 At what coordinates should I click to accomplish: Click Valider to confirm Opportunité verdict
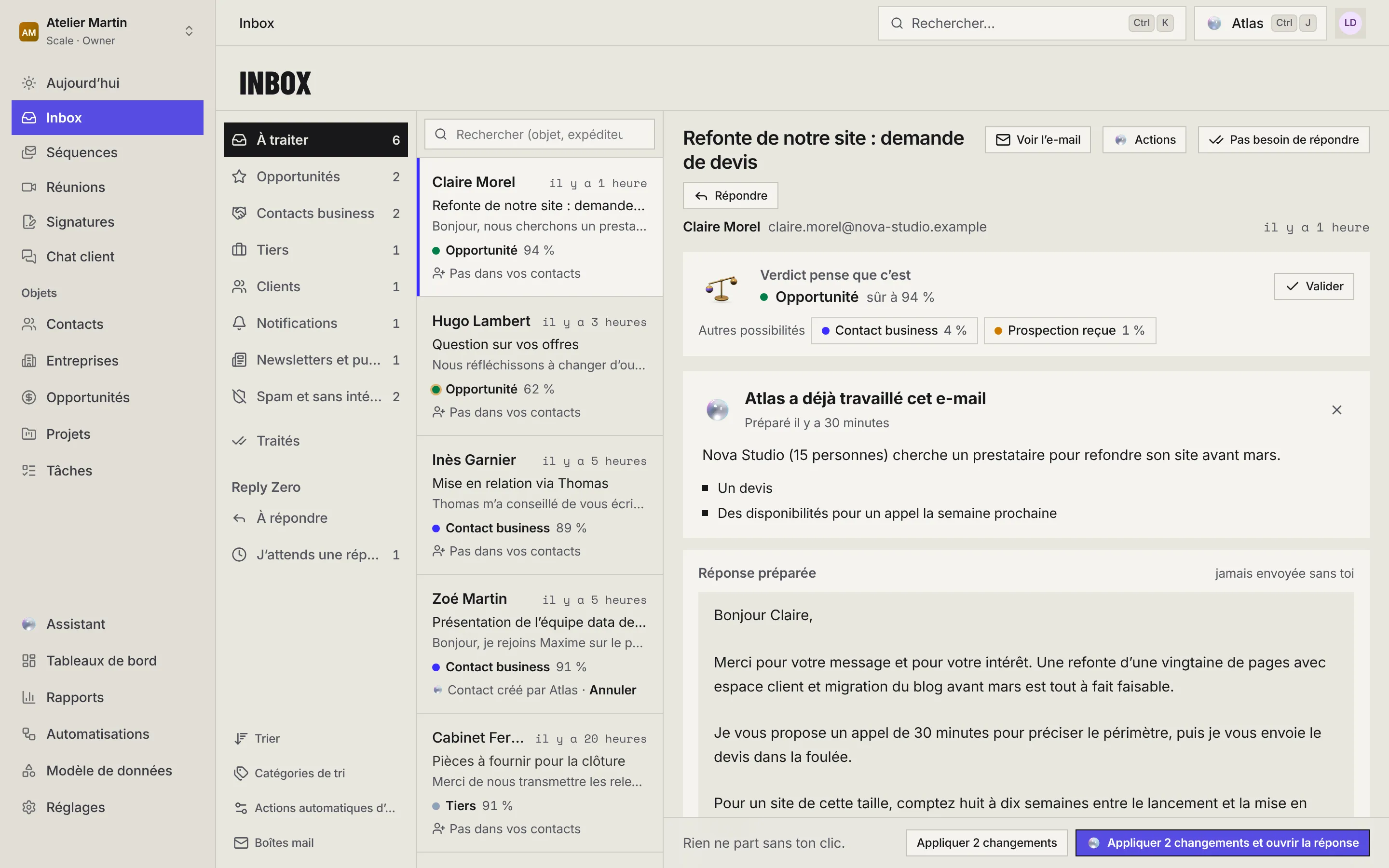click(x=1314, y=286)
